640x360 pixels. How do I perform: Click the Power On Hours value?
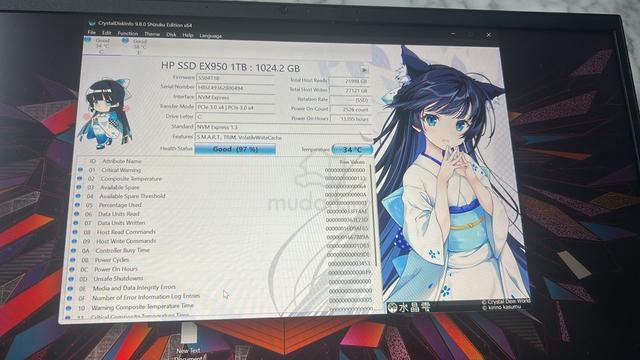tap(350, 119)
